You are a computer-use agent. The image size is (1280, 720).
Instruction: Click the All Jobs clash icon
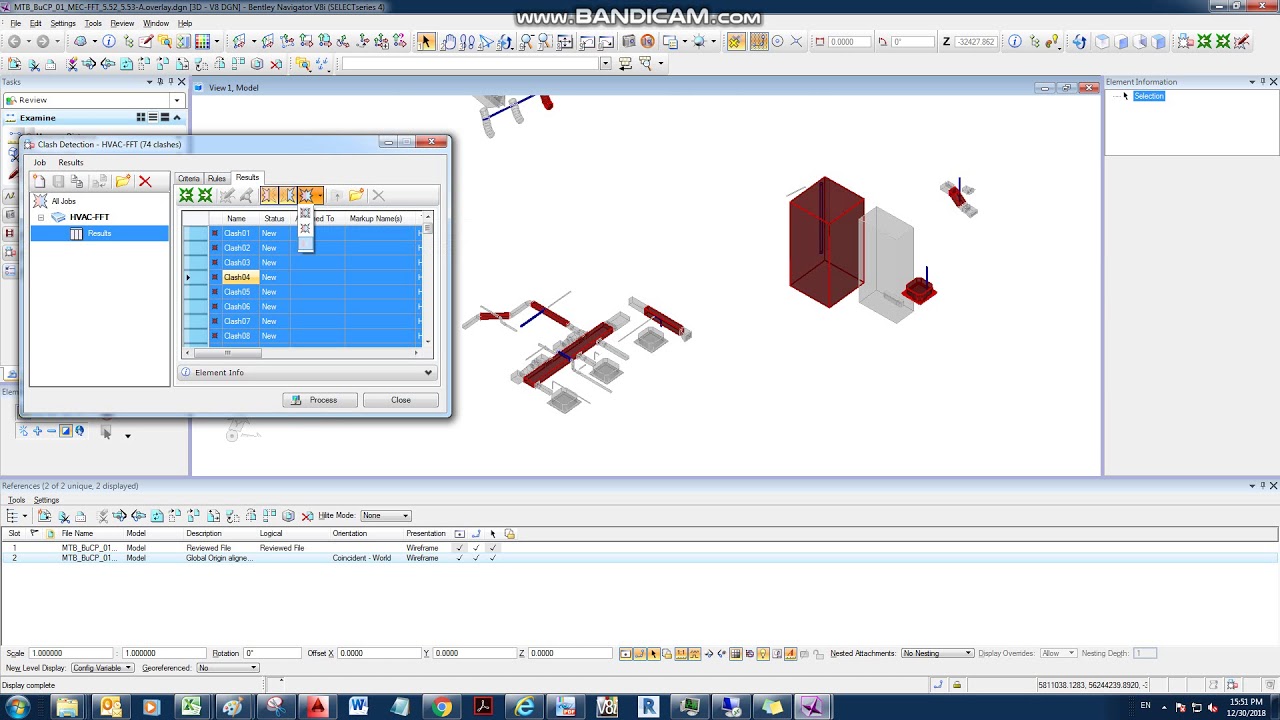pyautogui.click(x=40, y=201)
